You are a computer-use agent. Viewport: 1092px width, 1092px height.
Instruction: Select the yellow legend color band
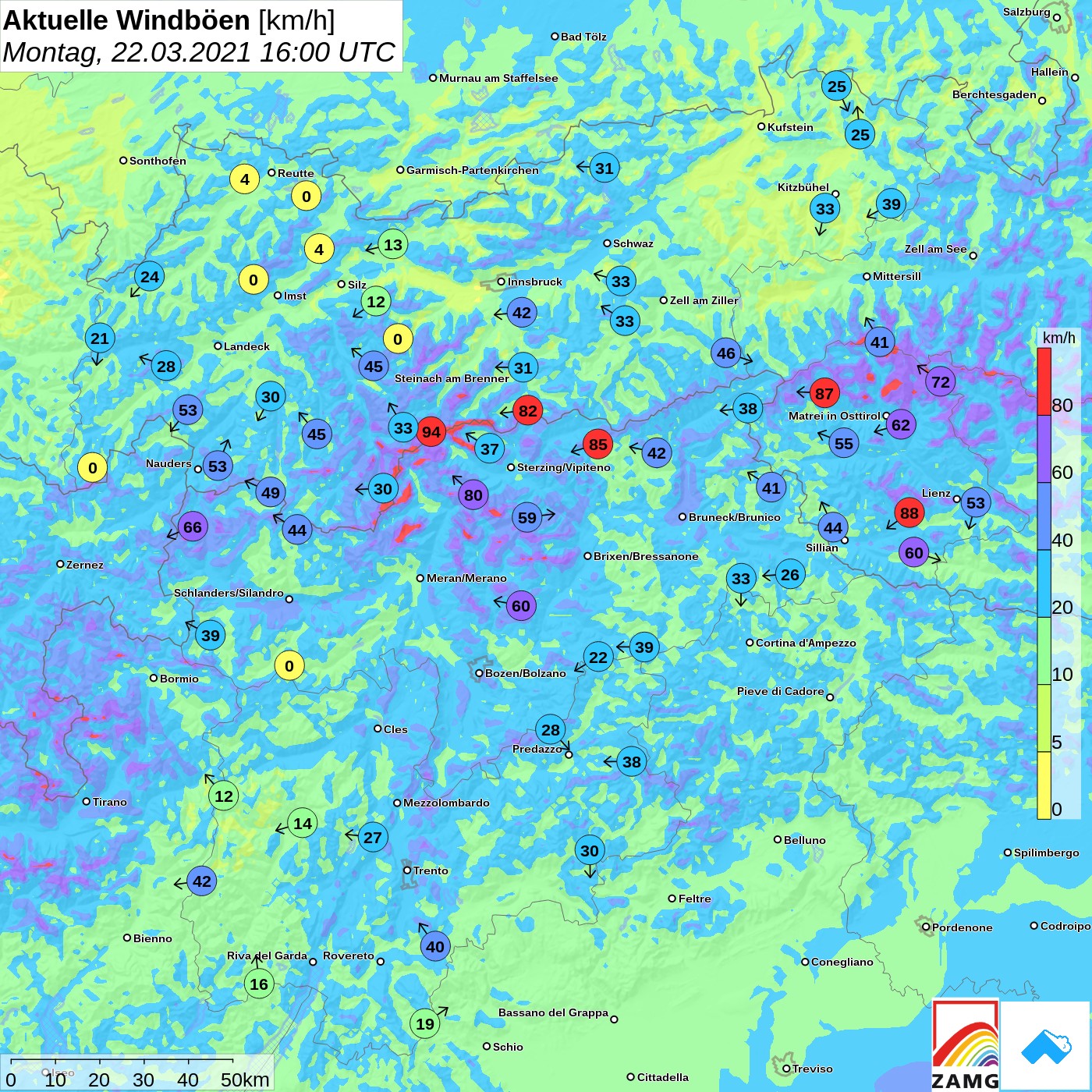[1044, 785]
